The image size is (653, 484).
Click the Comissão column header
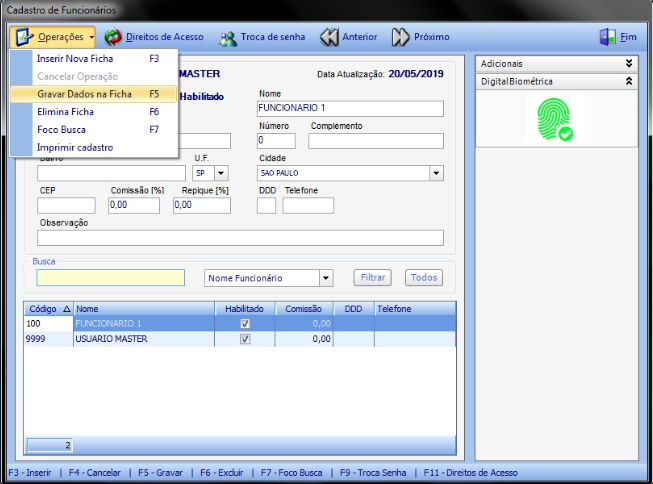coord(304,309)
